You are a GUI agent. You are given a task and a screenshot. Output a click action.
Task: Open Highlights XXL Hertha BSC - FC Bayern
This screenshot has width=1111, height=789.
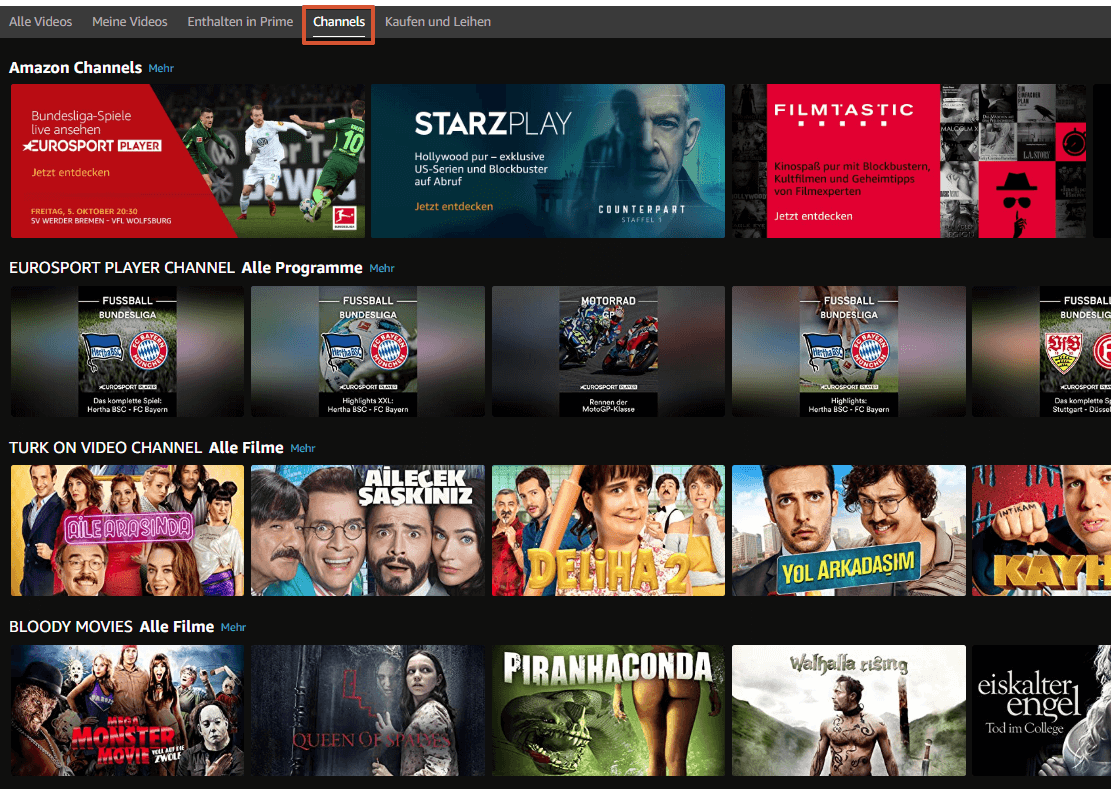coord(368,351)
